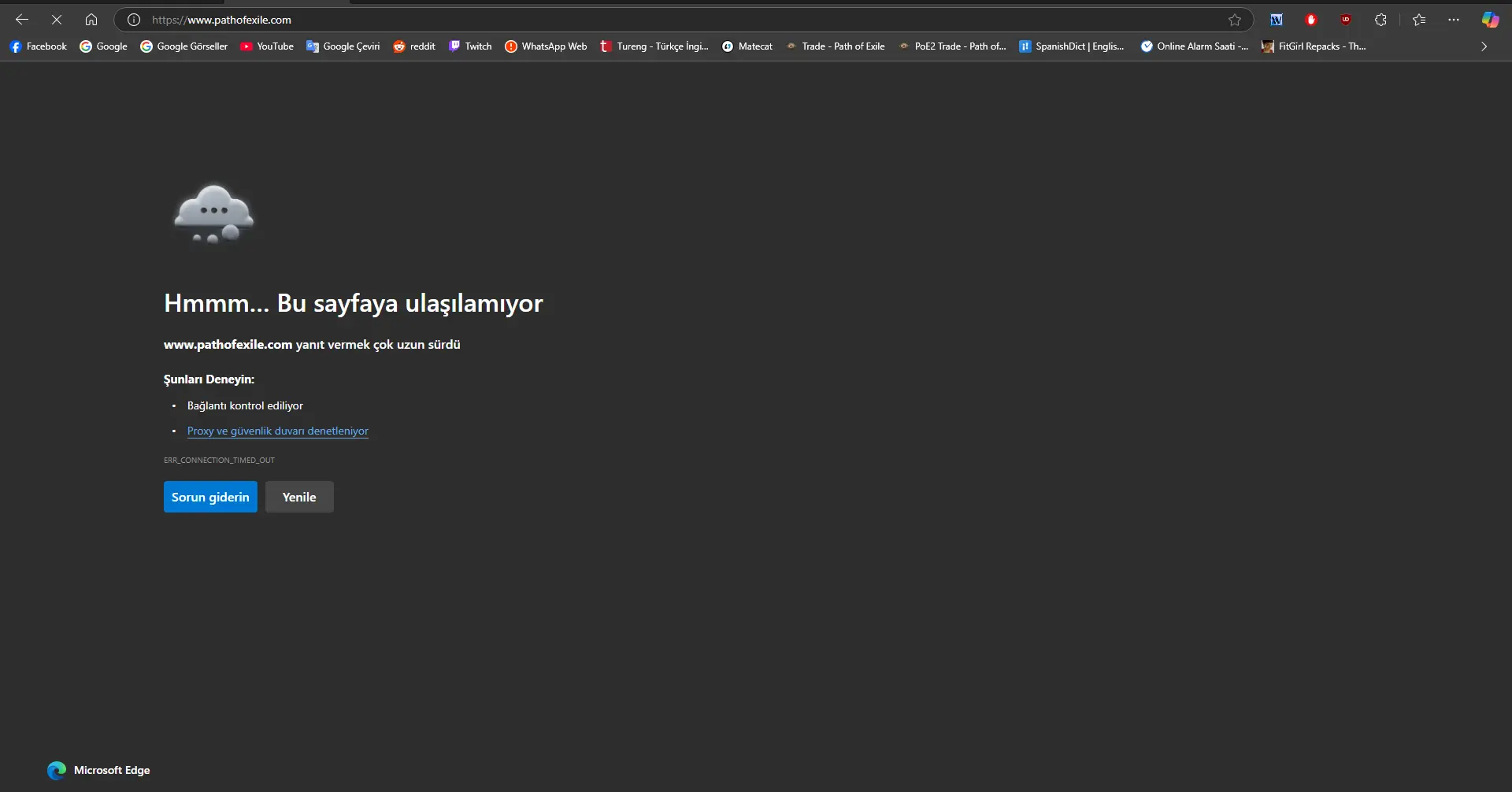This screenshot has width=1512, height=792.
Task: Open the uBlock Origin extension icon
Action: 1346,20
